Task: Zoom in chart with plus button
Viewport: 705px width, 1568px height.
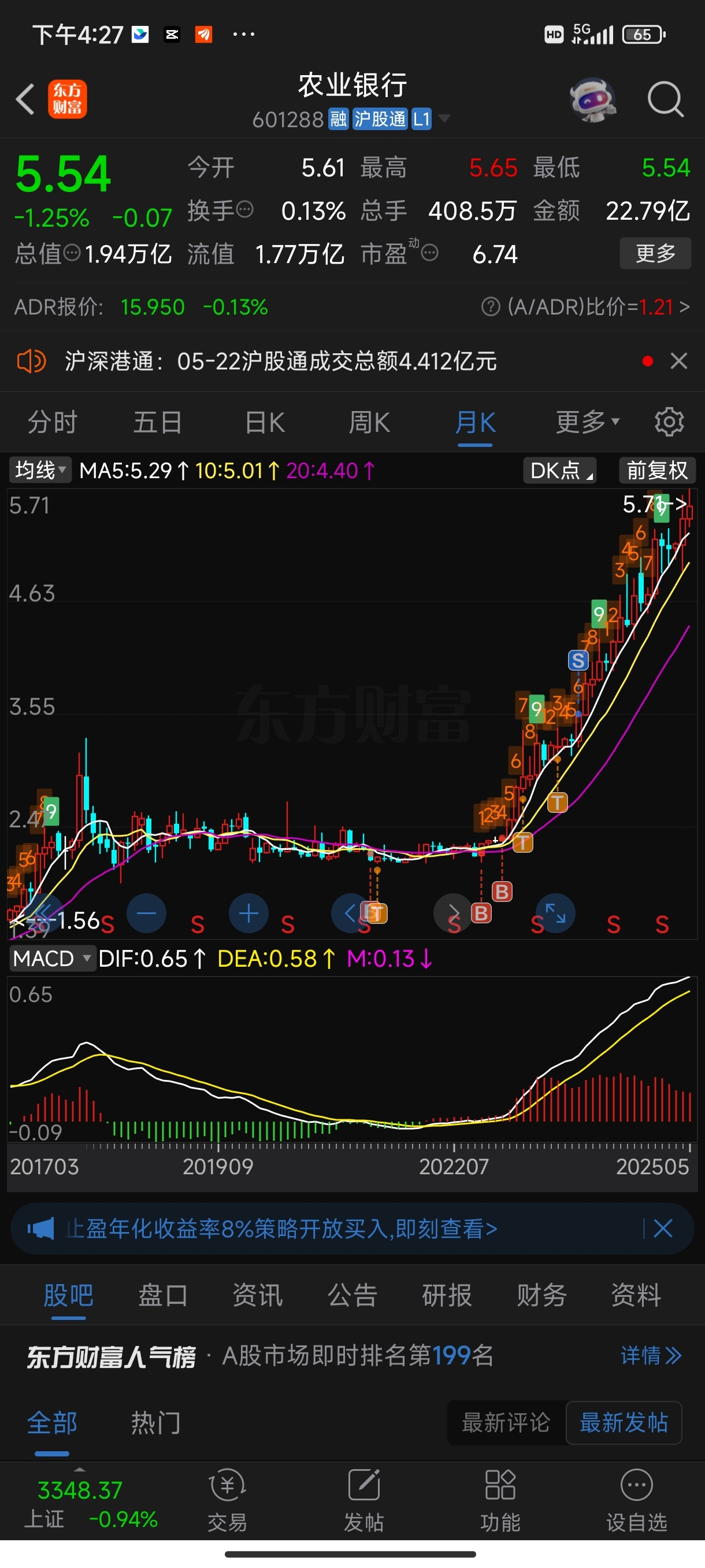Action: click(249, 913)
